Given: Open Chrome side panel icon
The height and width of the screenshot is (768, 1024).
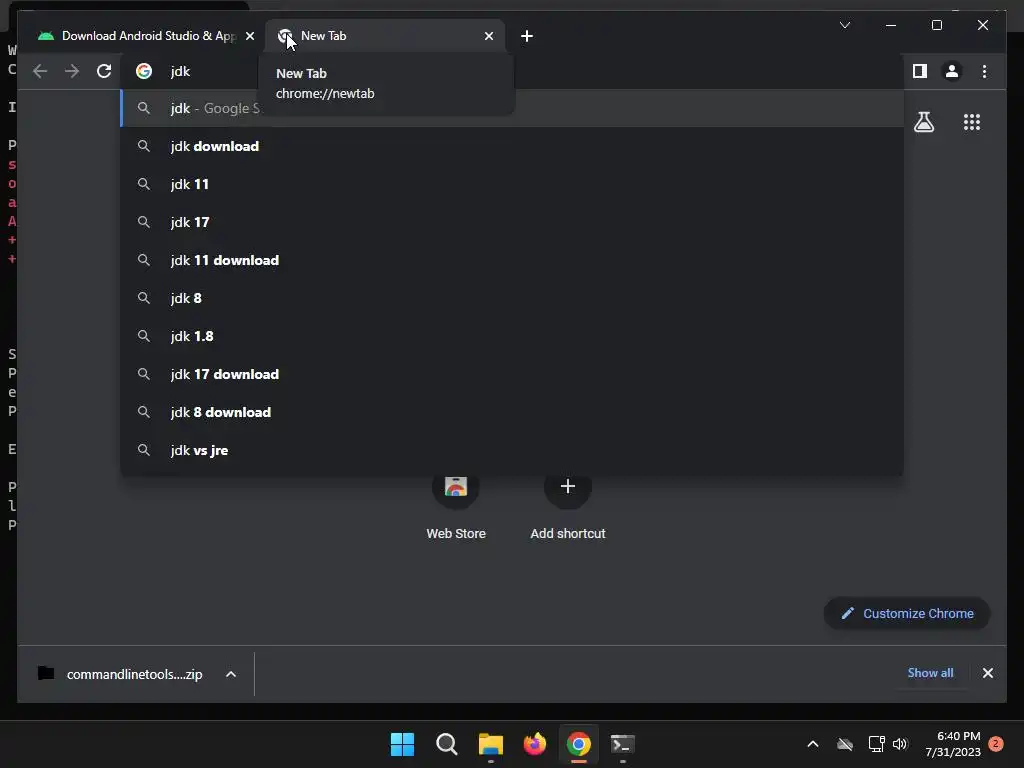Looking at the screenshot, I should tap(920, 71).
